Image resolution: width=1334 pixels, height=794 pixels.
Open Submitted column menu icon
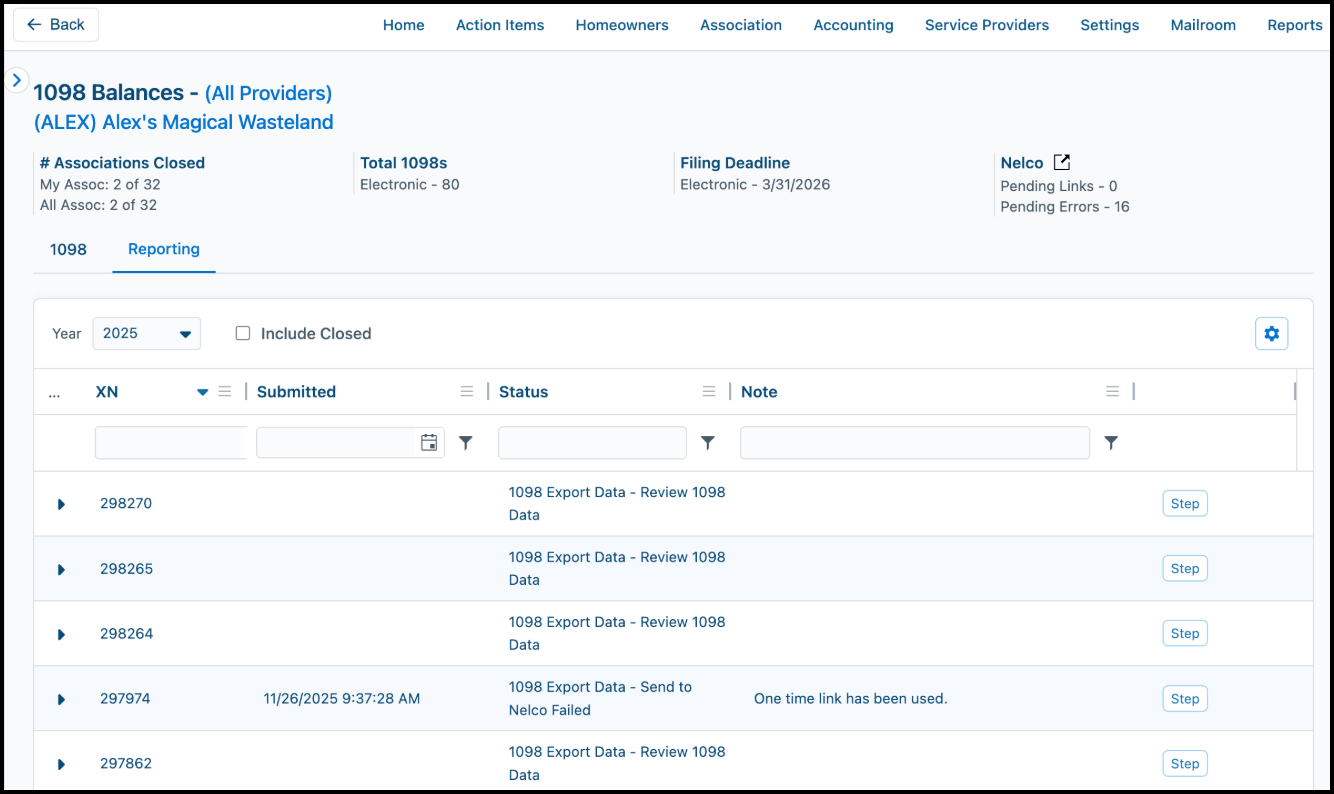tap(467, 392)
